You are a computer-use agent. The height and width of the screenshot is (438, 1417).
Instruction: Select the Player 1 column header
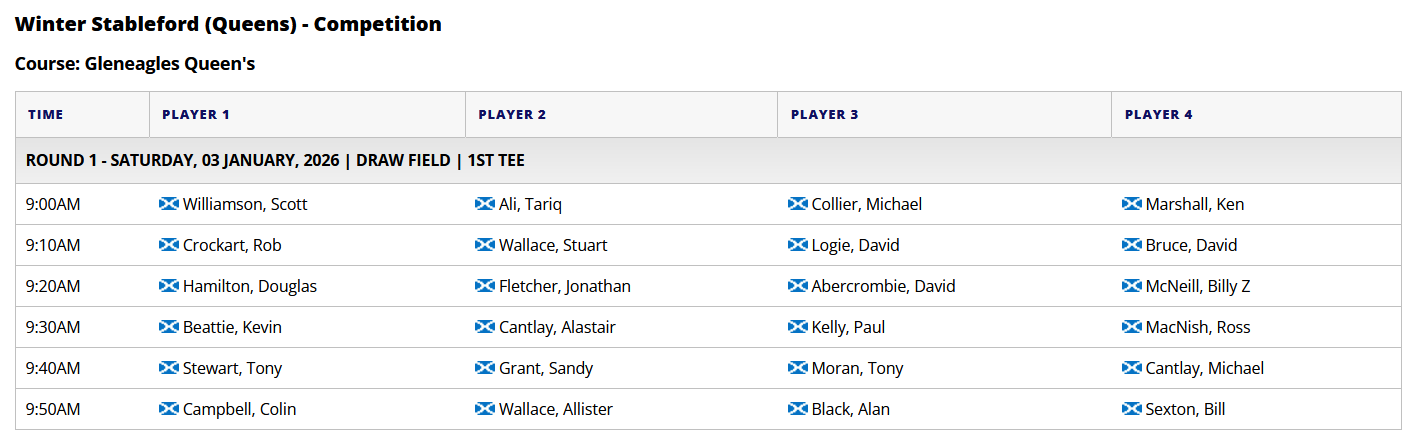pos(308,115)
